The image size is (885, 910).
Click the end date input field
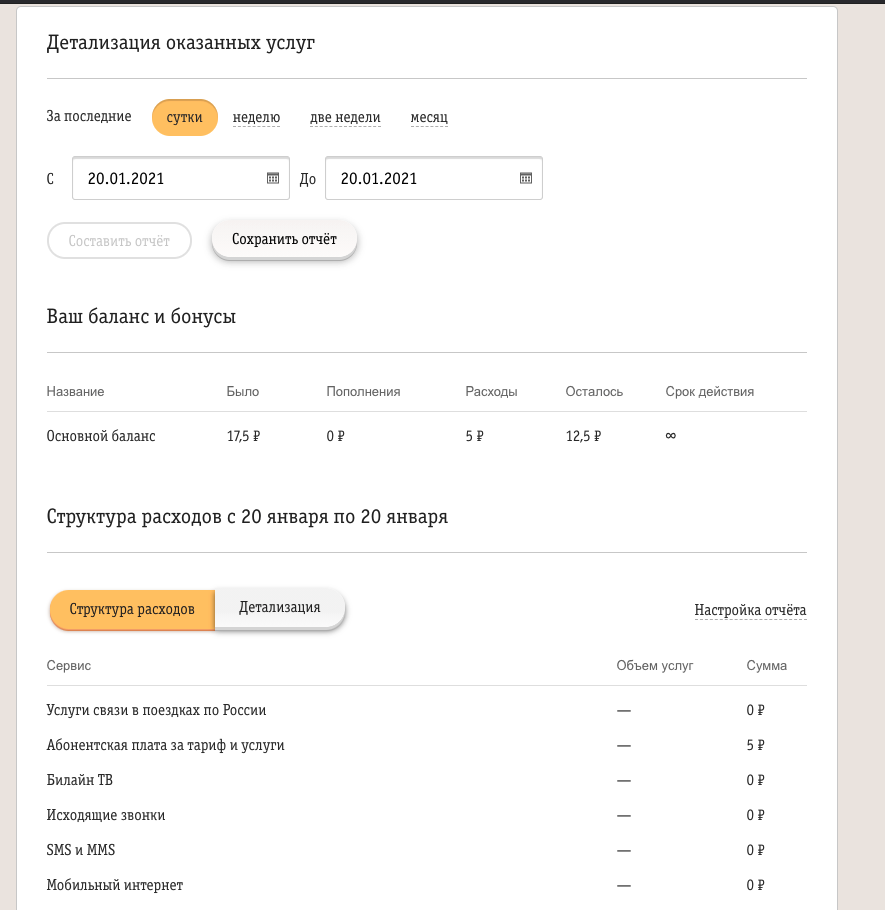(434, 178)
